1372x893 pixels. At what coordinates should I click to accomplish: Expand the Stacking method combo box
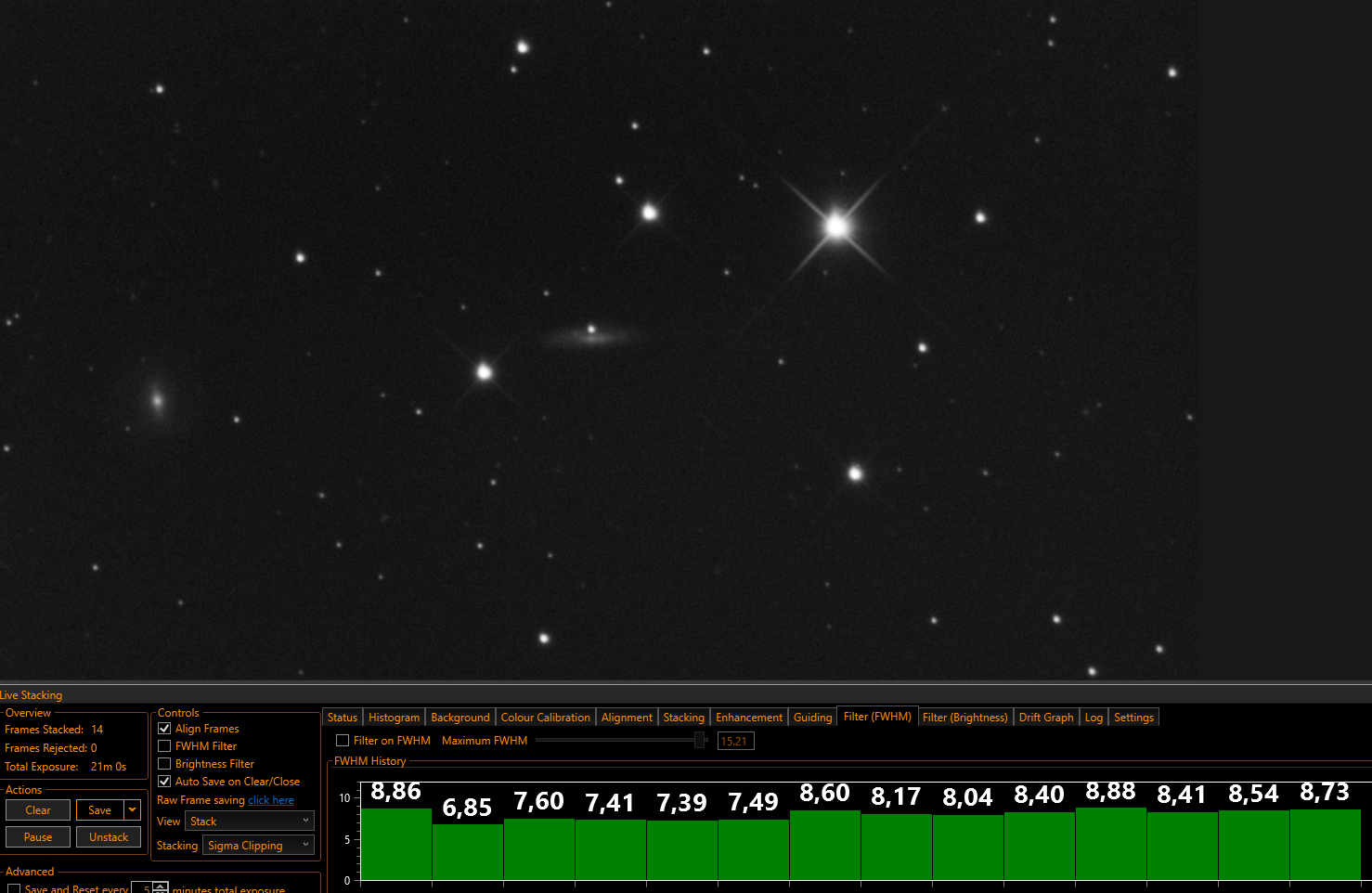click(258, 846)
